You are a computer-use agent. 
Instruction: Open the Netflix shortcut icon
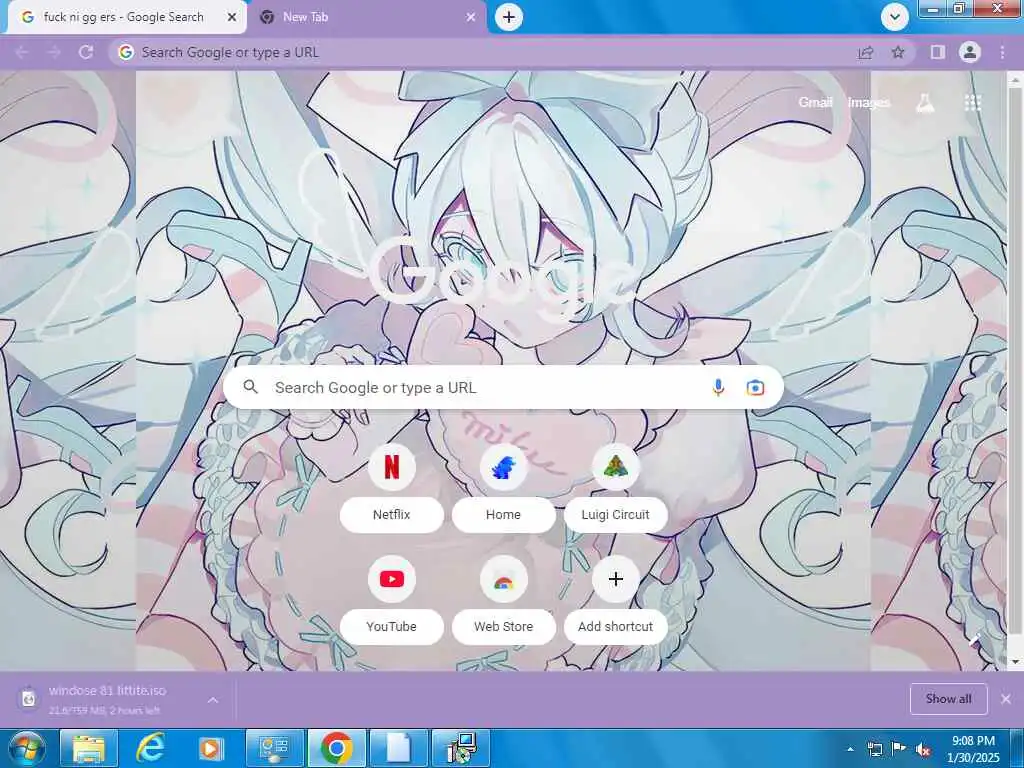tap(392, 467)
